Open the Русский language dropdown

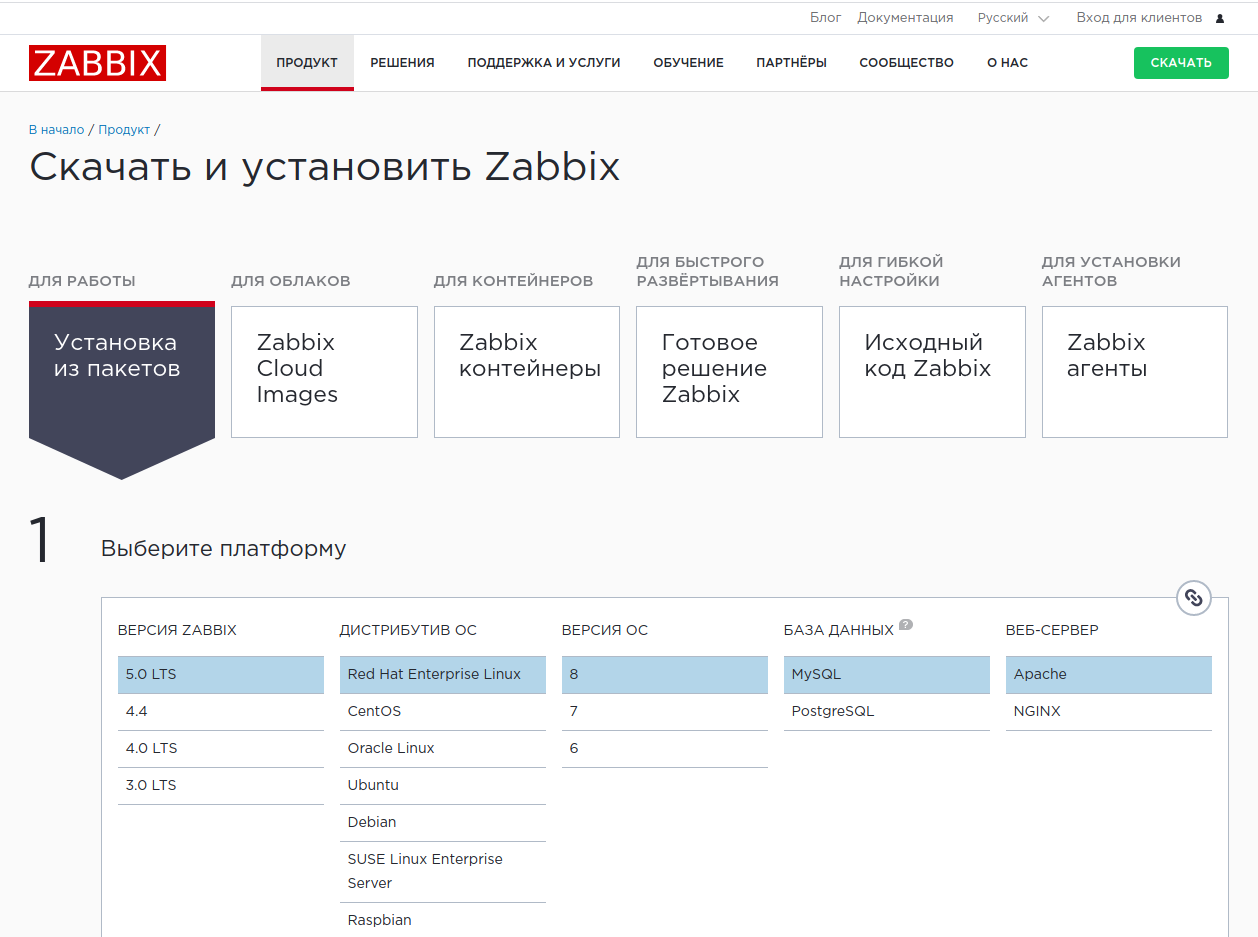[x=1013, y=18]
